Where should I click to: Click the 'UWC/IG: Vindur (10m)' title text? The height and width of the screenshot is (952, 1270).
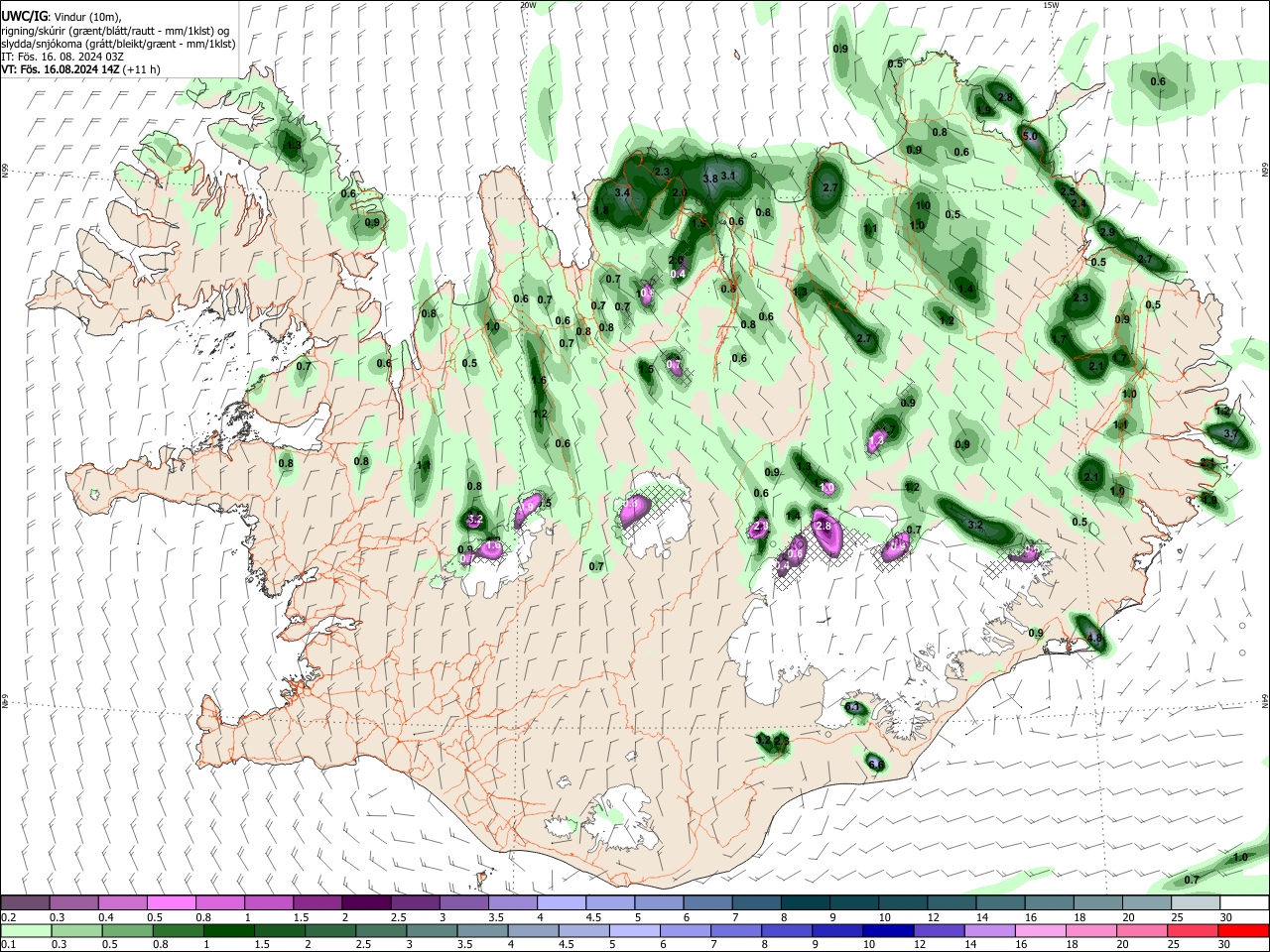click(x=60, y=17)
